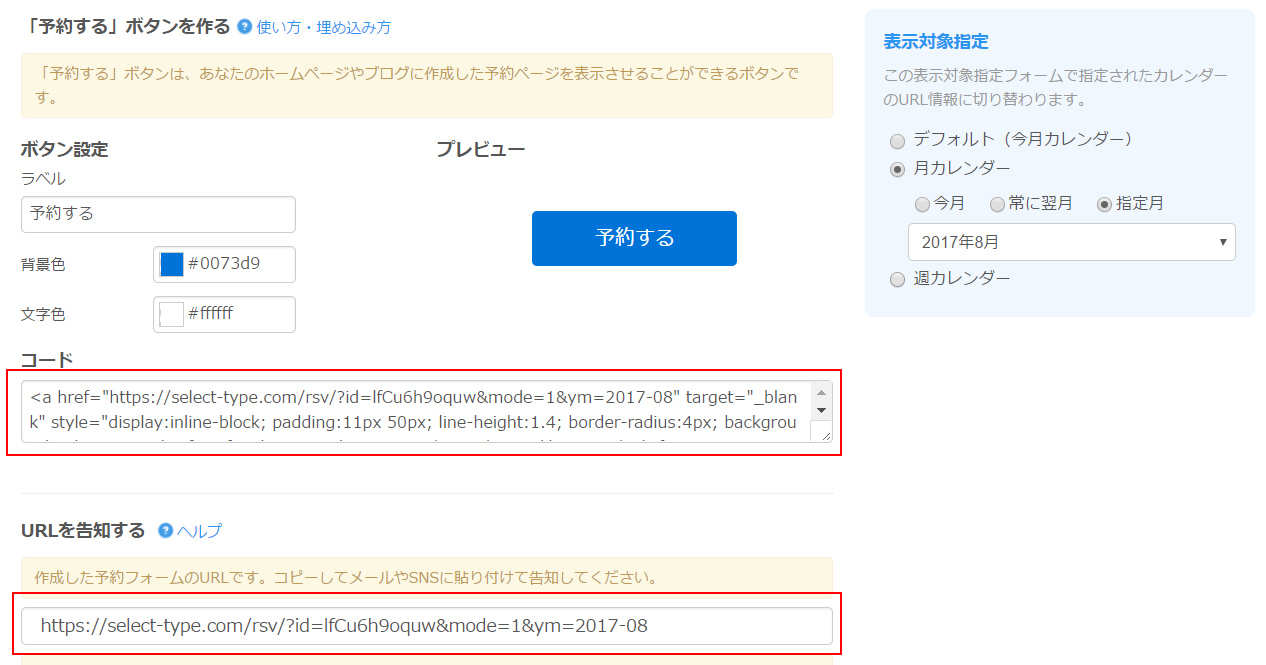Select the 月カレンダー radio option
The height and width of the screenshot is (665, 1266).
(897, 169)
